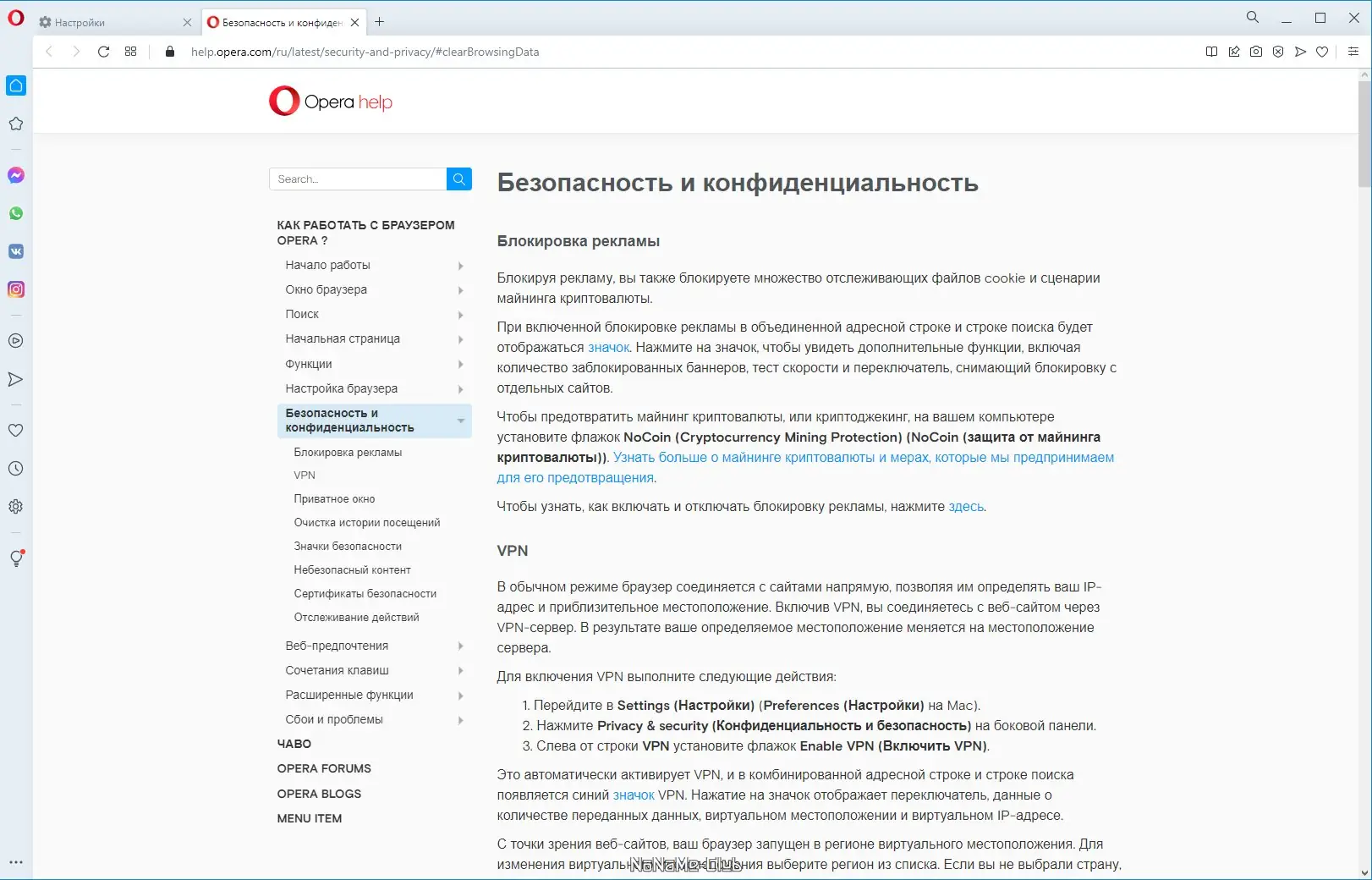Expand the 'Функции' section arrow
The width and height of the screenshot is (1372, 880).
(x=461, y=365)
